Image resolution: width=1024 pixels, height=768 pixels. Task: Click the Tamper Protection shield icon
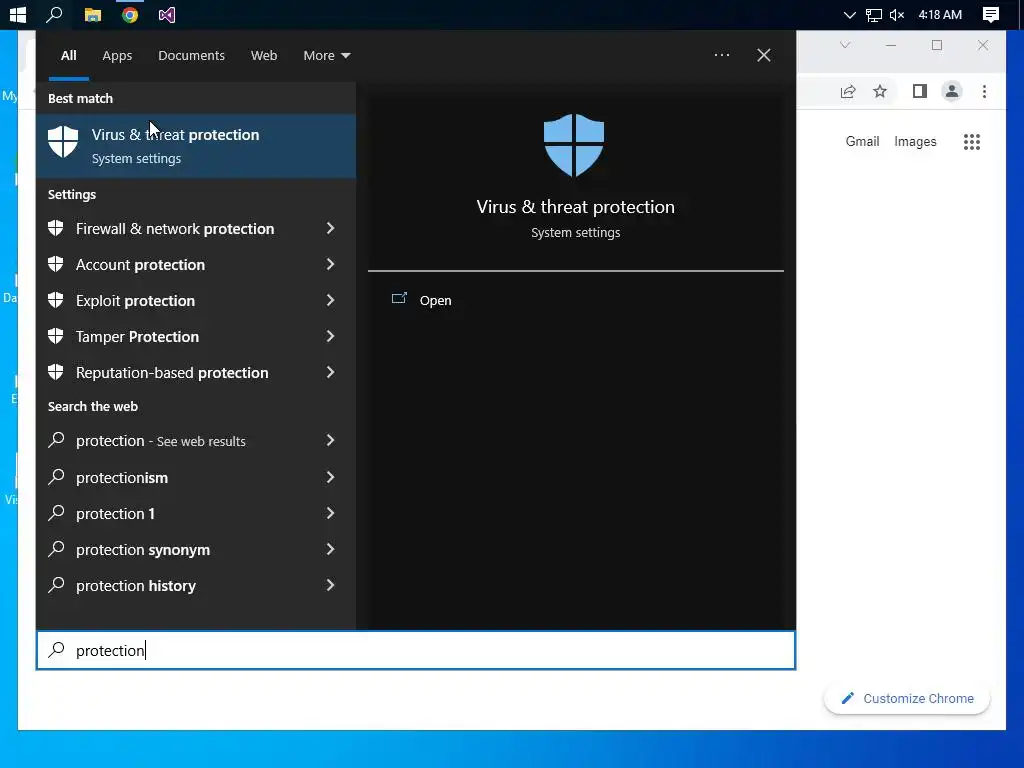pyautogui.click(x=56, y=336)
